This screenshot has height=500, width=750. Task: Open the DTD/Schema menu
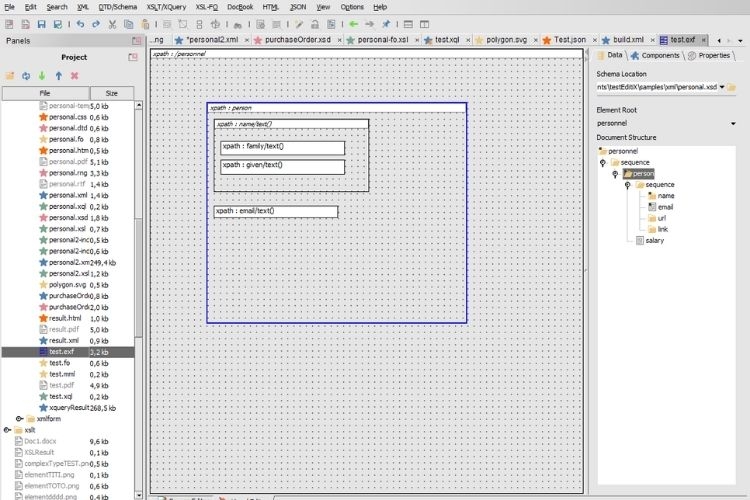(118, 7)
